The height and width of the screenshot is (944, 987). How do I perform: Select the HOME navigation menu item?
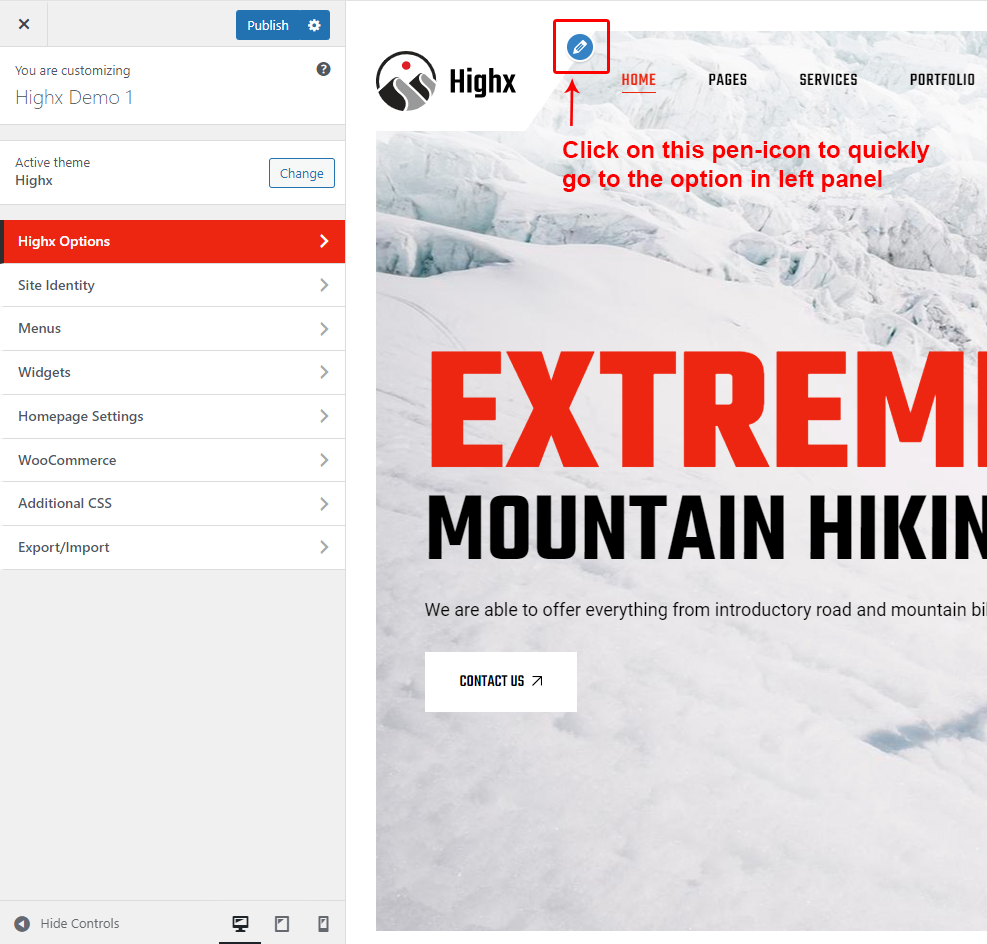coord(638,80)
